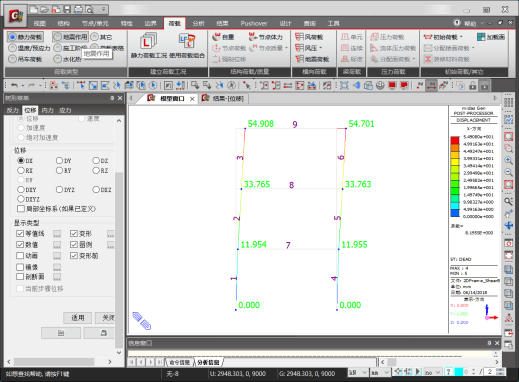
Task: Click the tab scroll right arrow in model window
Action: [x=495, y=98]
